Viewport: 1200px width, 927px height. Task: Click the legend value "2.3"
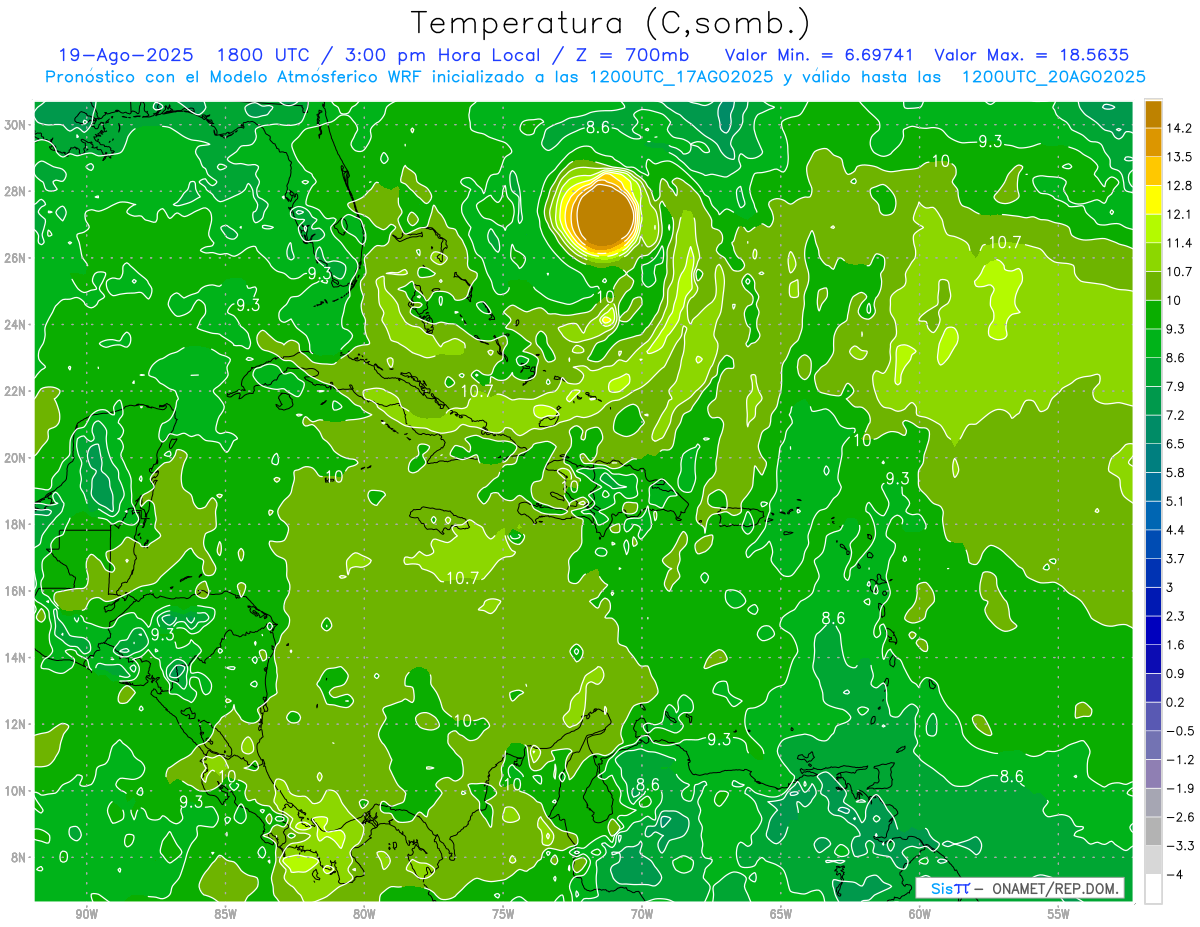[x=1176, y=616]
